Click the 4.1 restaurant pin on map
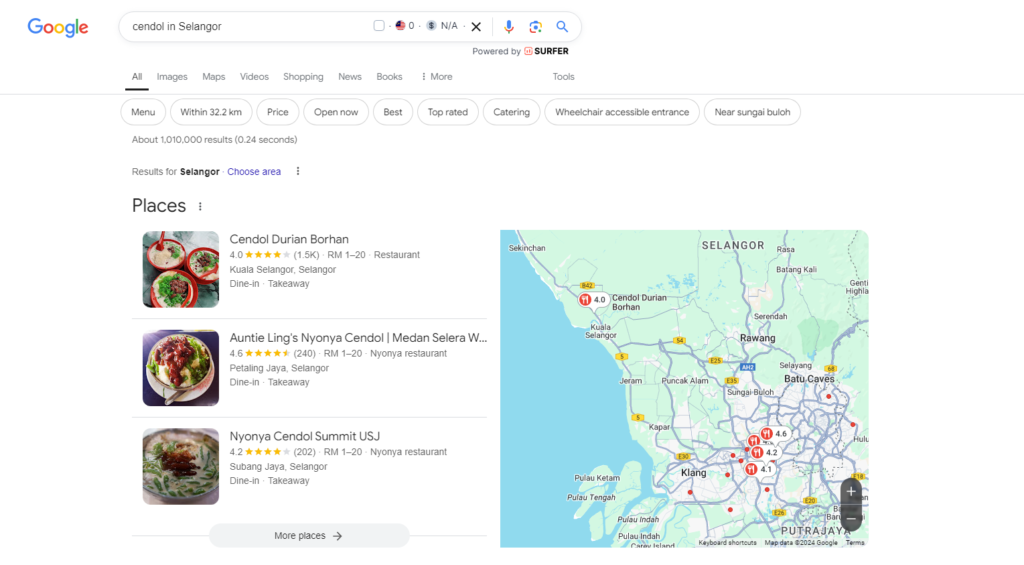 coord(758,469)
